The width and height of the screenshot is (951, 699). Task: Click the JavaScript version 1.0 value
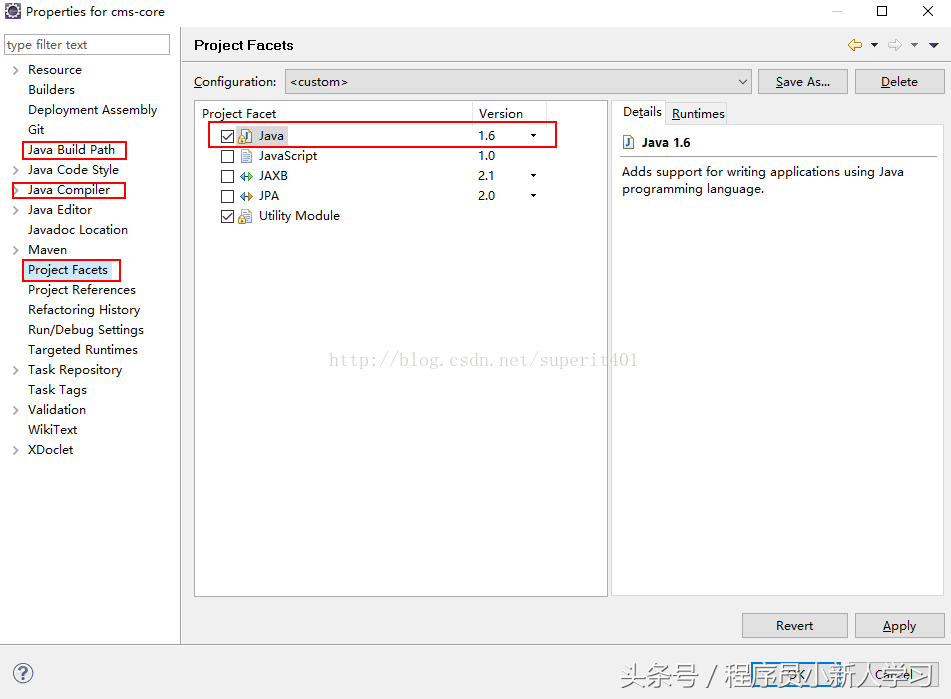click(x=486, y=156)
